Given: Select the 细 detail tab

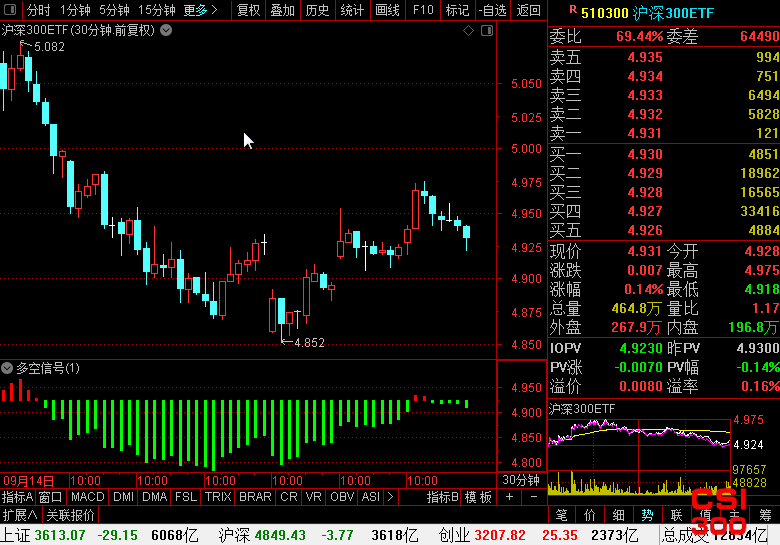Looking at the screenshot, I should pyautogui.click(x=618, y=515).
